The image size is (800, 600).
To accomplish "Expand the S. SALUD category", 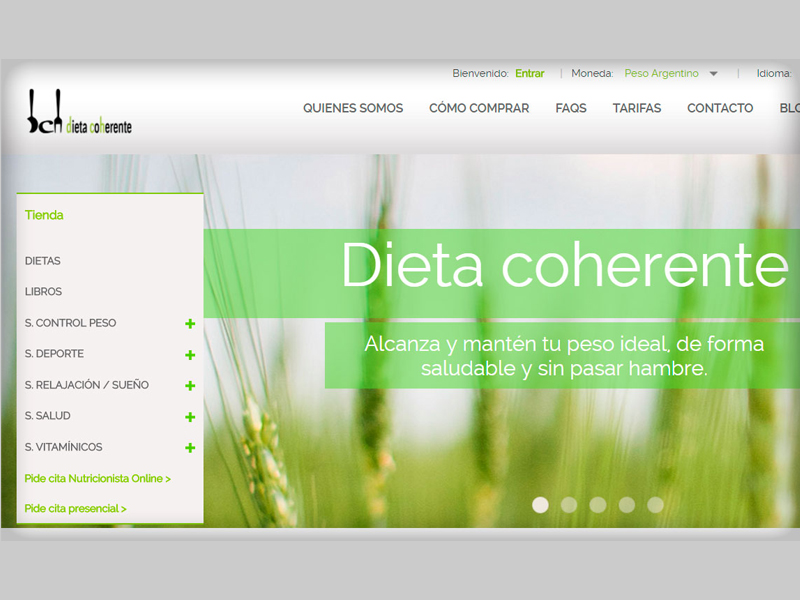I will [190, 417].
